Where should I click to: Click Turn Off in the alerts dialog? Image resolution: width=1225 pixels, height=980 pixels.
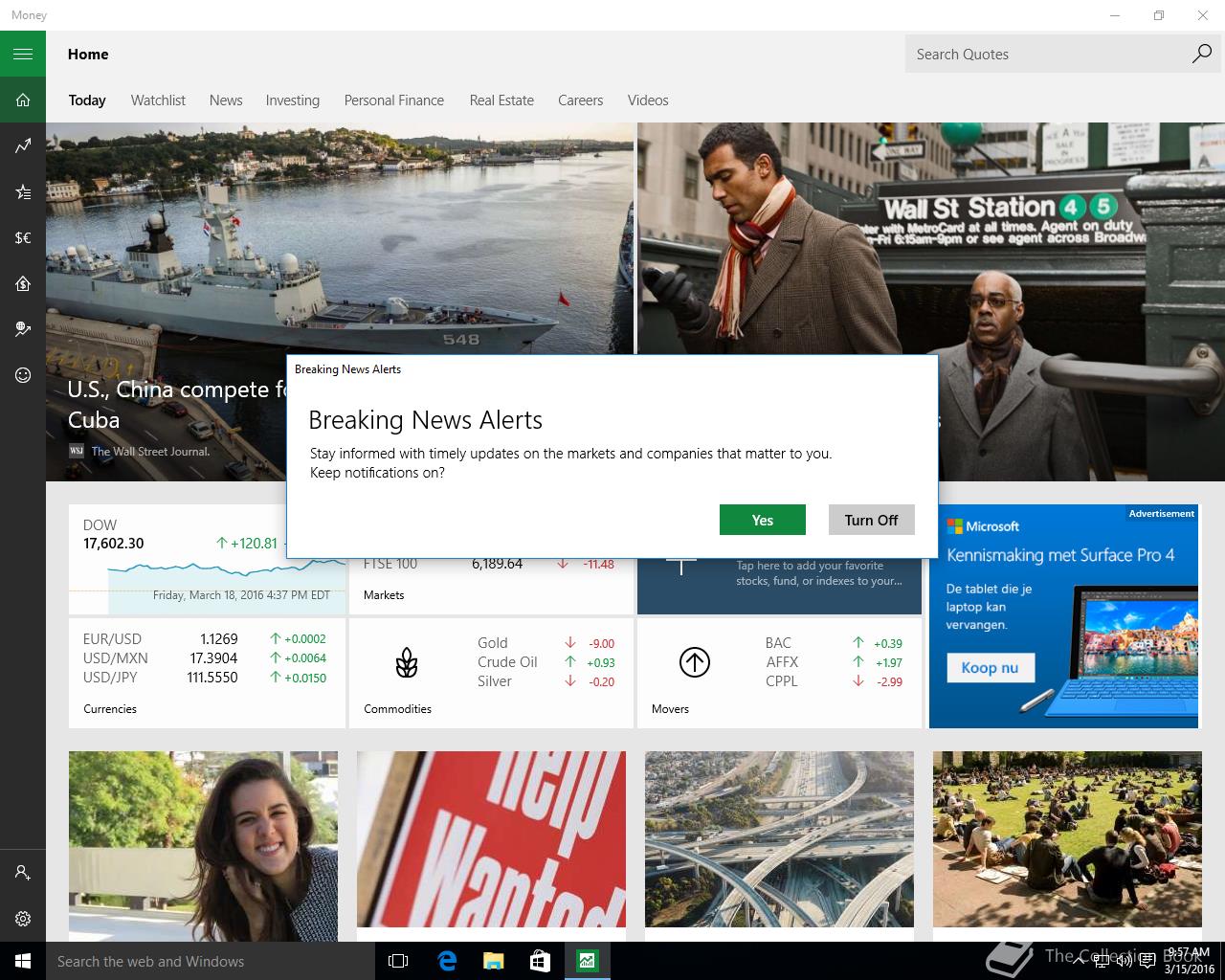coord(872,520)
